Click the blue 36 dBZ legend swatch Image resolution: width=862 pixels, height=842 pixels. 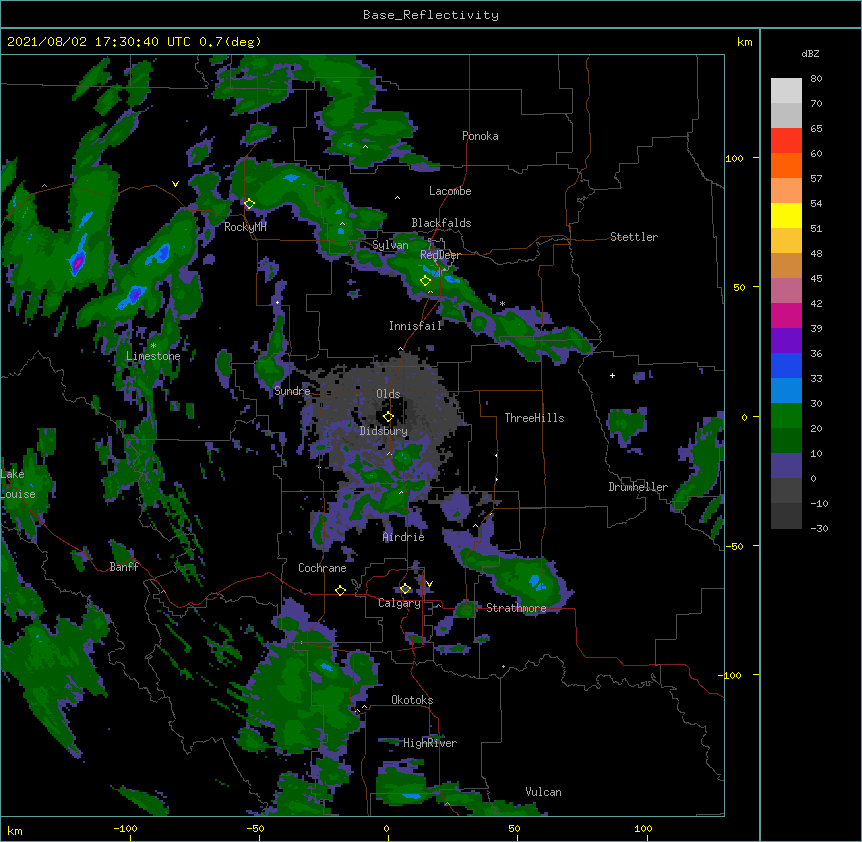pyautogui.click(x=786, y=365)
